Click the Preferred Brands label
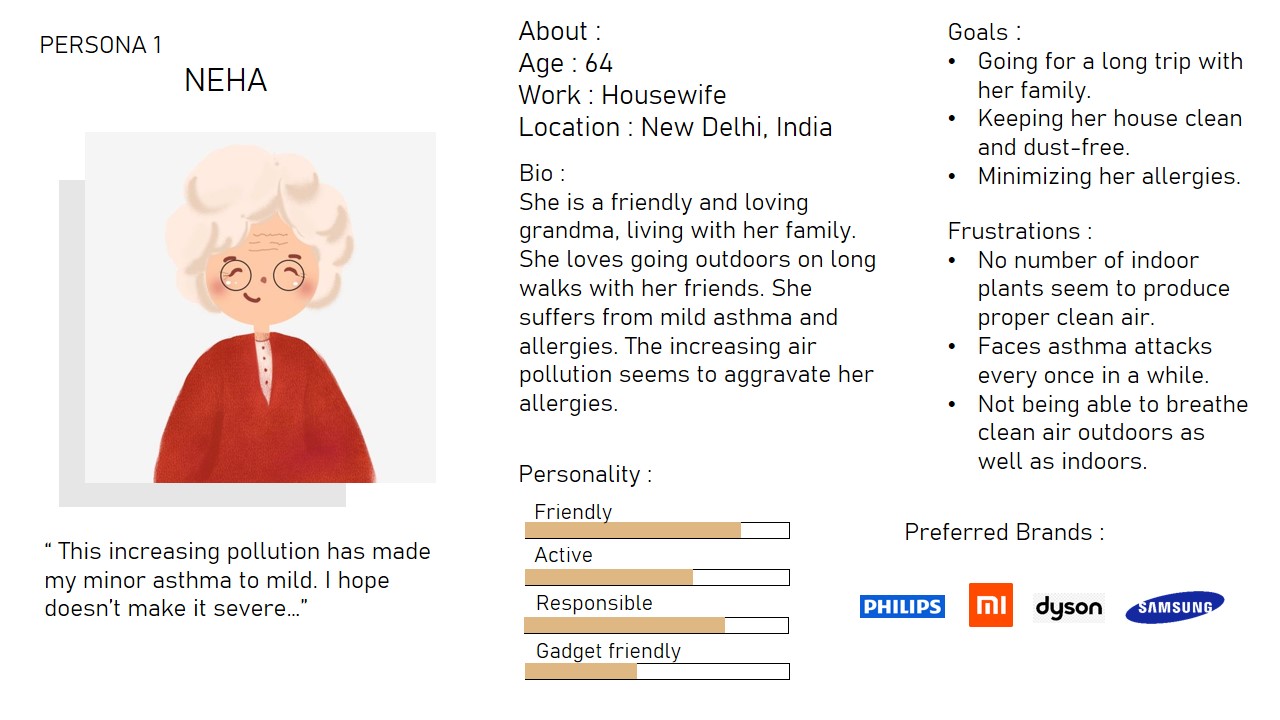 (x=1004, y=532)
